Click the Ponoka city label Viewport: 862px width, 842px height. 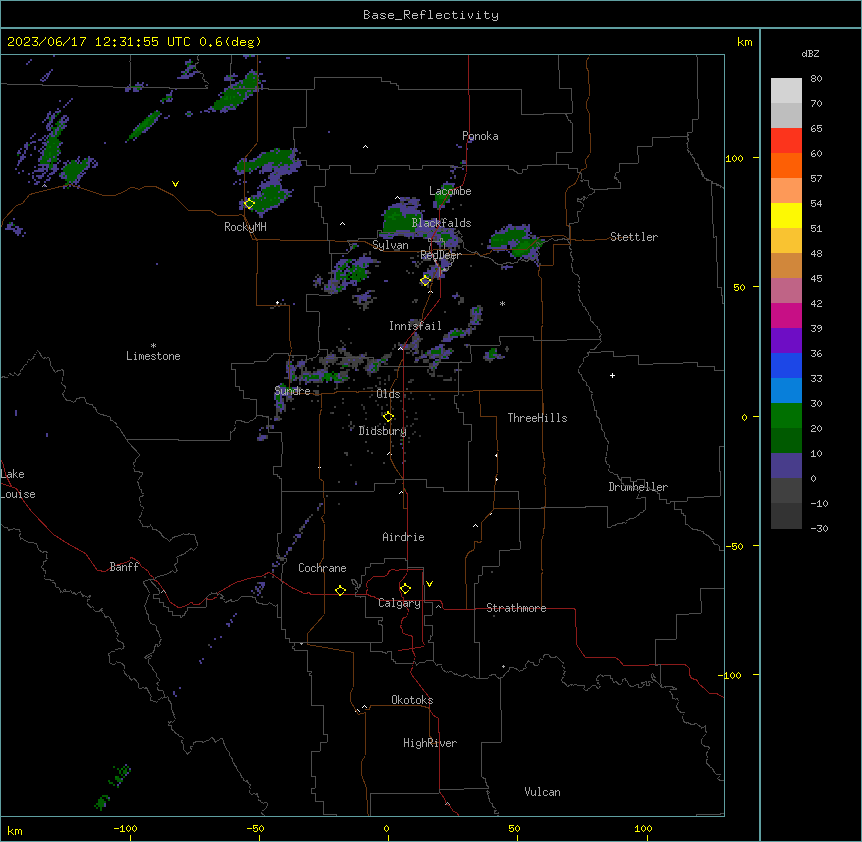pyautogui.click(x=480, y=136)
